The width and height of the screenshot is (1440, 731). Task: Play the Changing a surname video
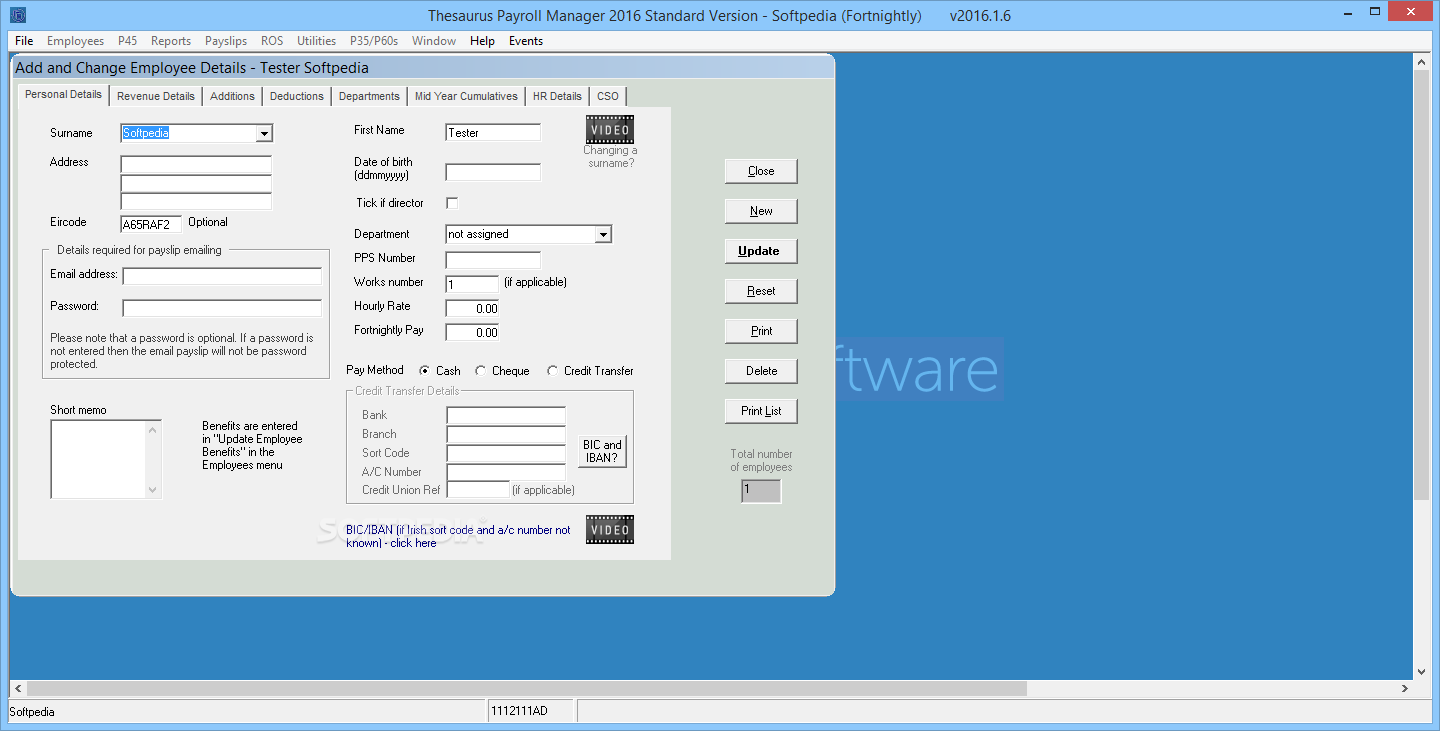point(610,130)
